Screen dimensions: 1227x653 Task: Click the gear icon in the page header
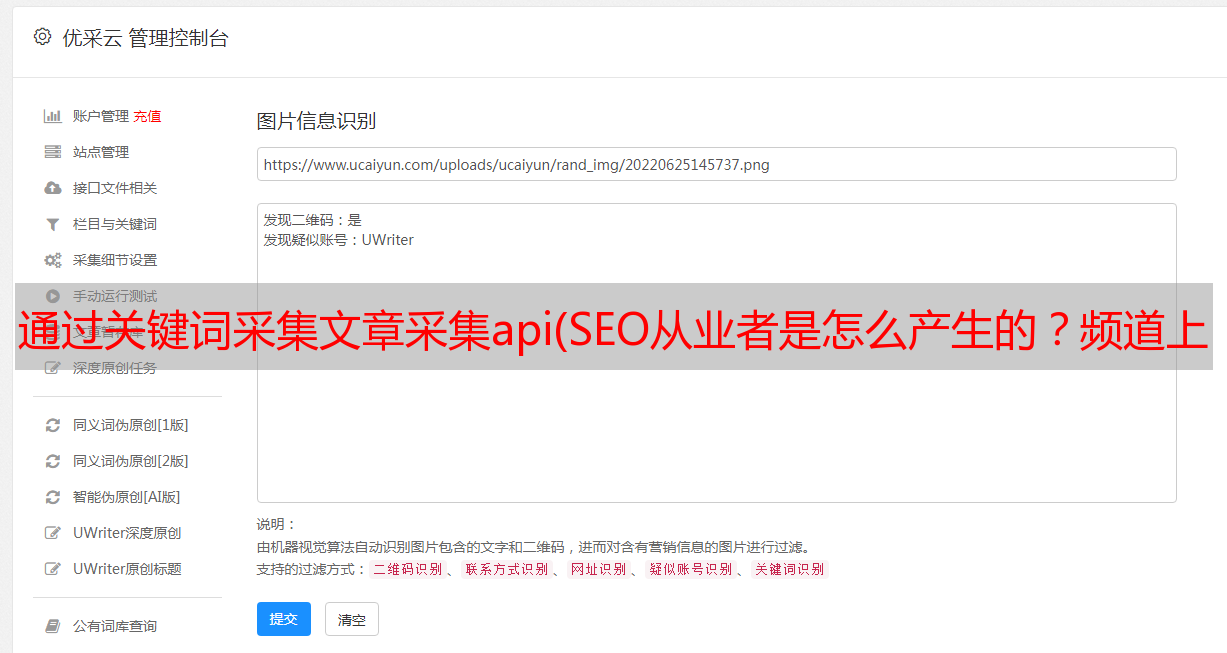pos(42,37)
